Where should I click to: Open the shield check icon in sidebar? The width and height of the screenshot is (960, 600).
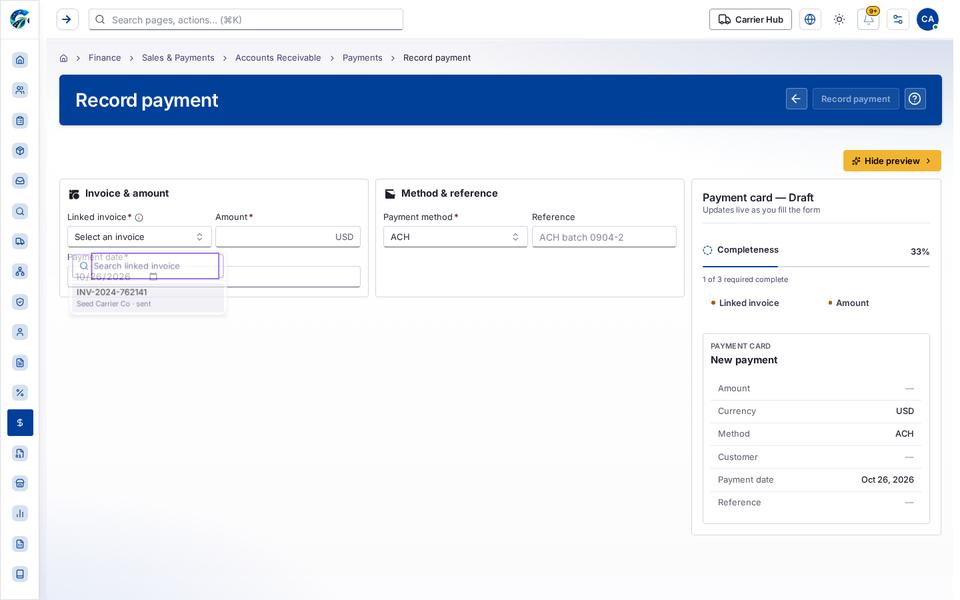[x=20, y=302]
